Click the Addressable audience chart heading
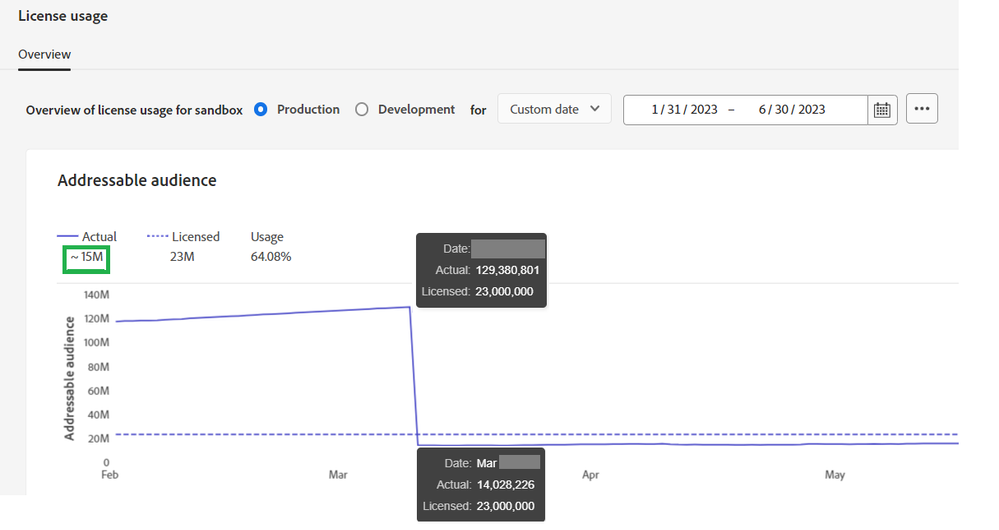 pyautogui.click(x=137, y=180)
